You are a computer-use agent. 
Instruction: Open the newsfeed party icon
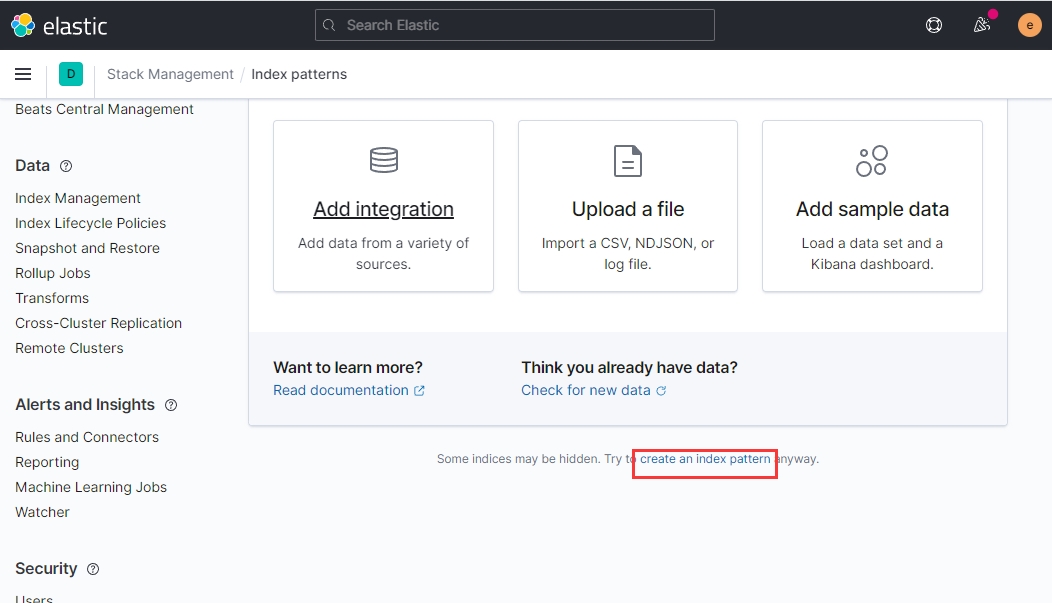point(982,25)
